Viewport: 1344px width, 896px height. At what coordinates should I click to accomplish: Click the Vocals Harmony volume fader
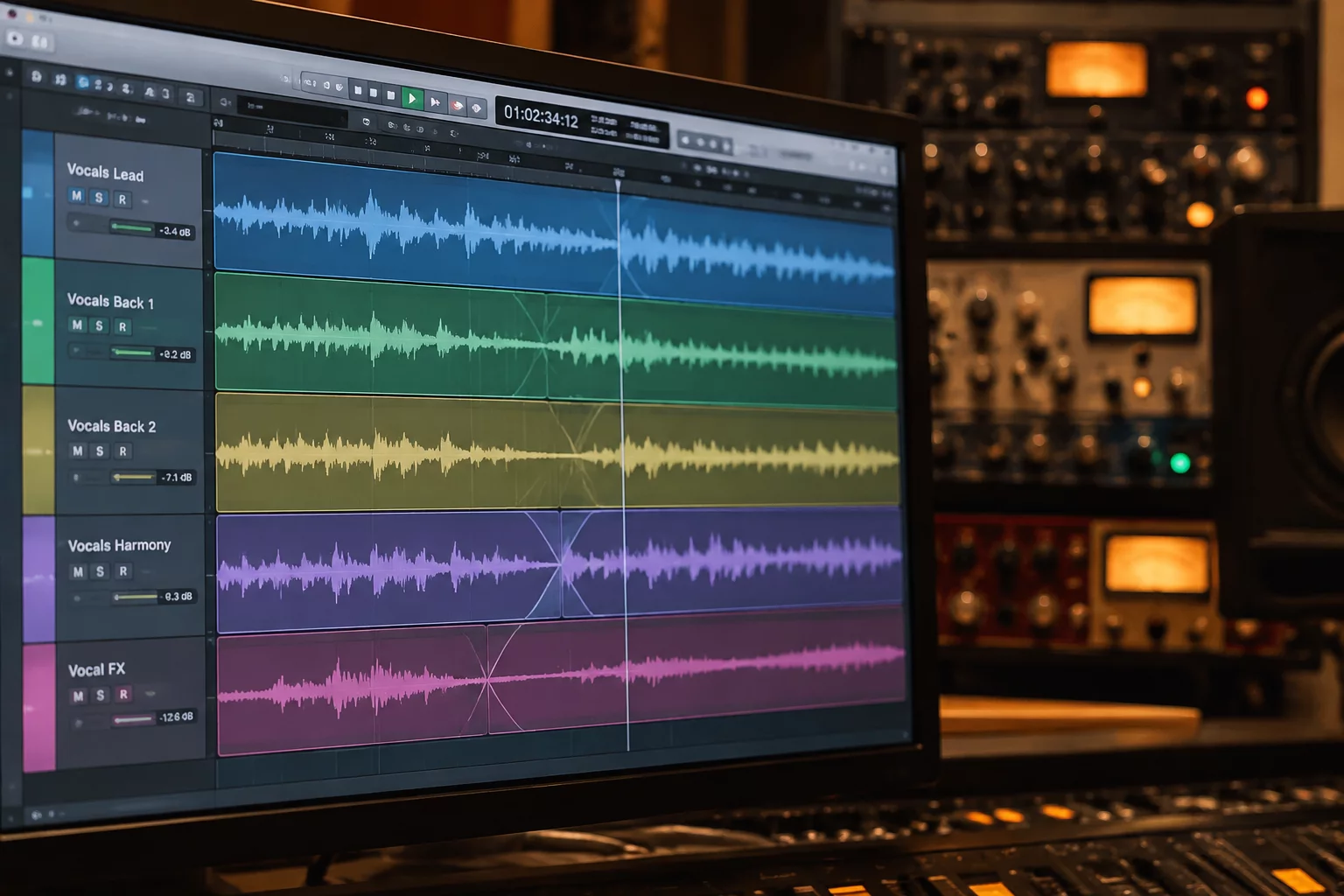[136, 597]
